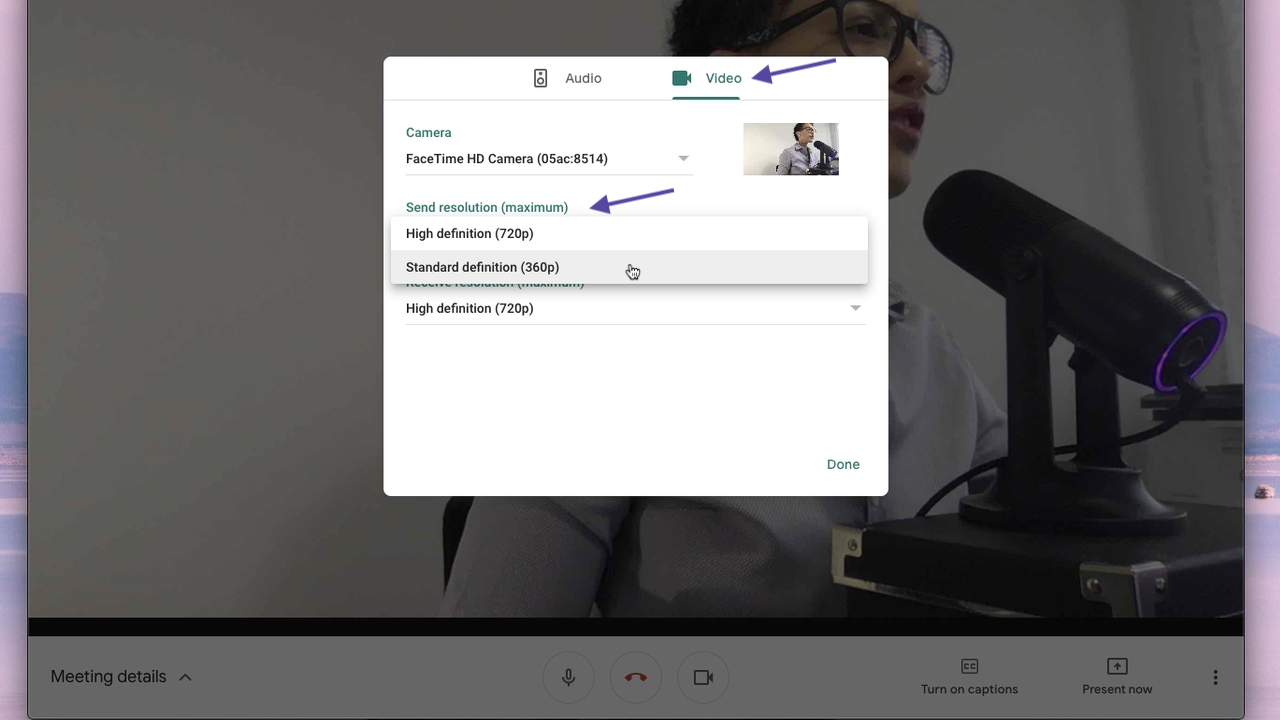
Task: Collapse the Meeting details panel
Action: 185,677
